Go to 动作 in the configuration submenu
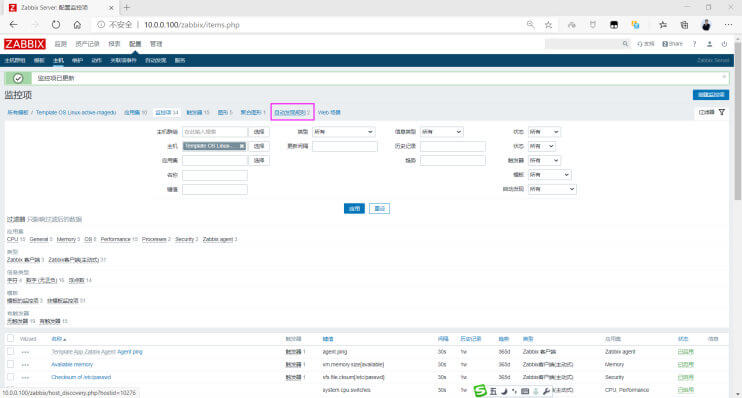 [97, 61]
